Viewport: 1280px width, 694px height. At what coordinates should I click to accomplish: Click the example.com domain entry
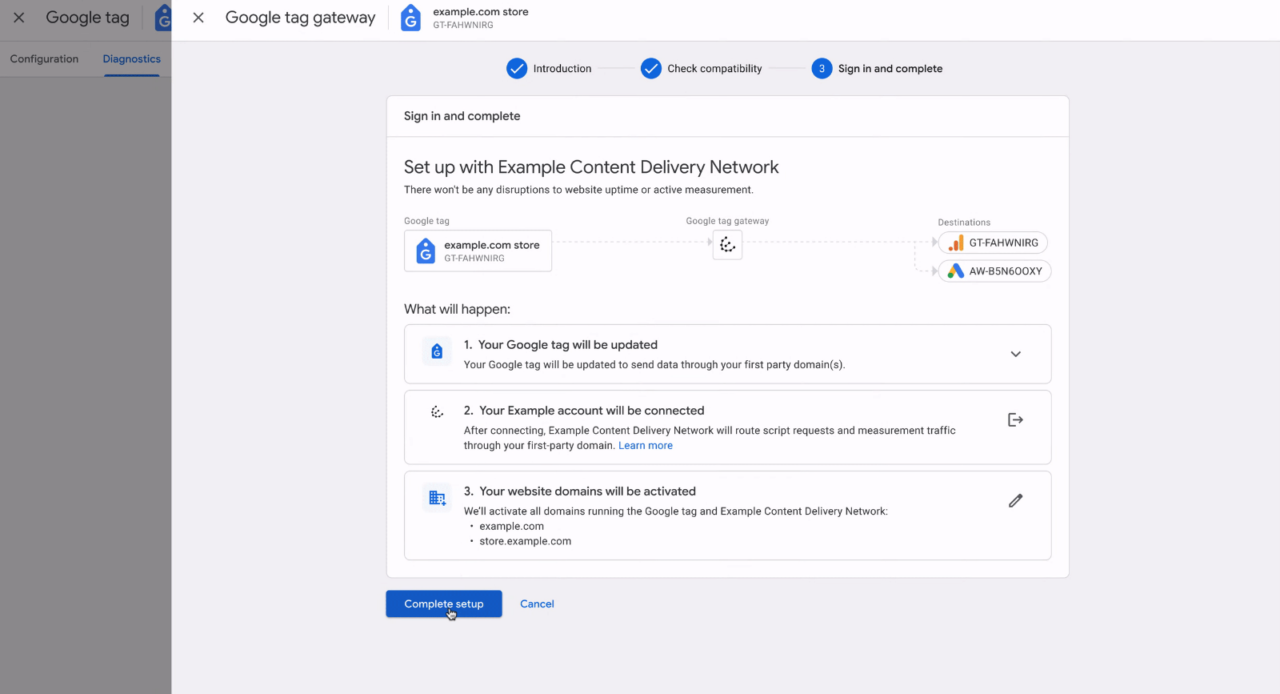[x=511, y=526]
